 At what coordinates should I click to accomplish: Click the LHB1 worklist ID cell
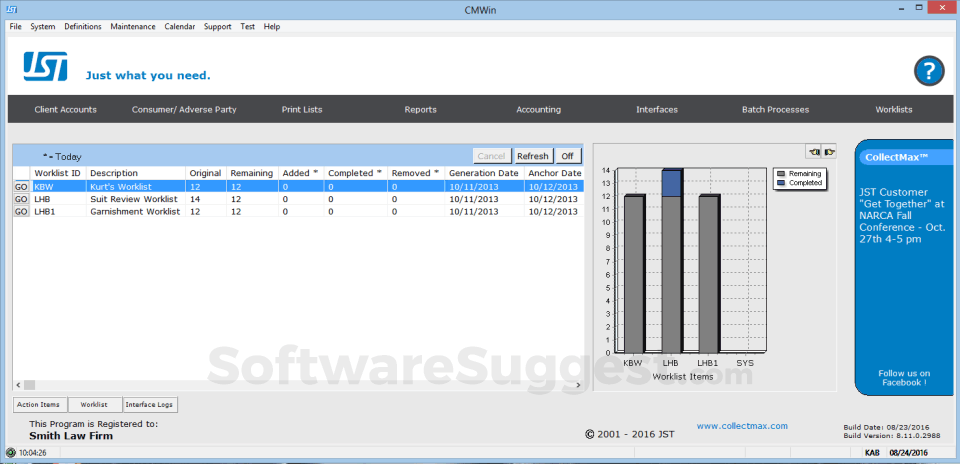58,211
